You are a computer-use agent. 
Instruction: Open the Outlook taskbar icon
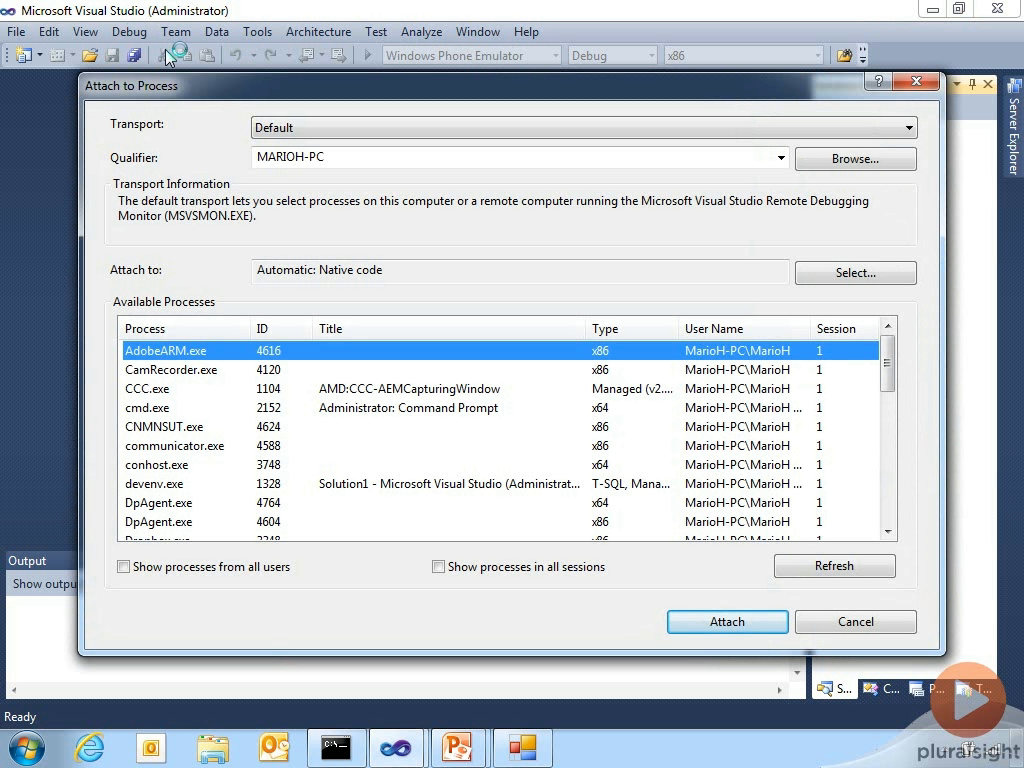tap(274, 748)
